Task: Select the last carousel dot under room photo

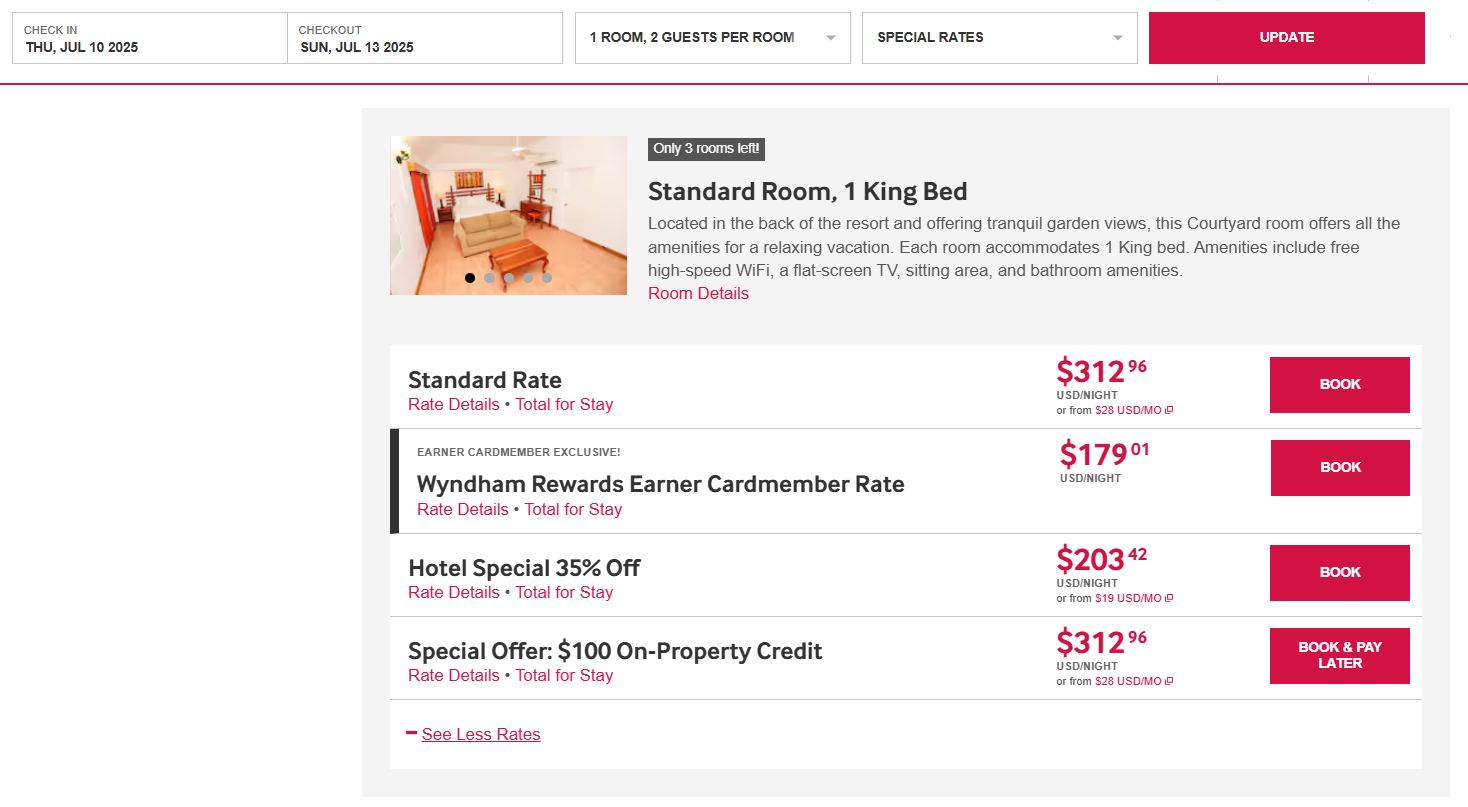Action: click(x=547, y=277)
